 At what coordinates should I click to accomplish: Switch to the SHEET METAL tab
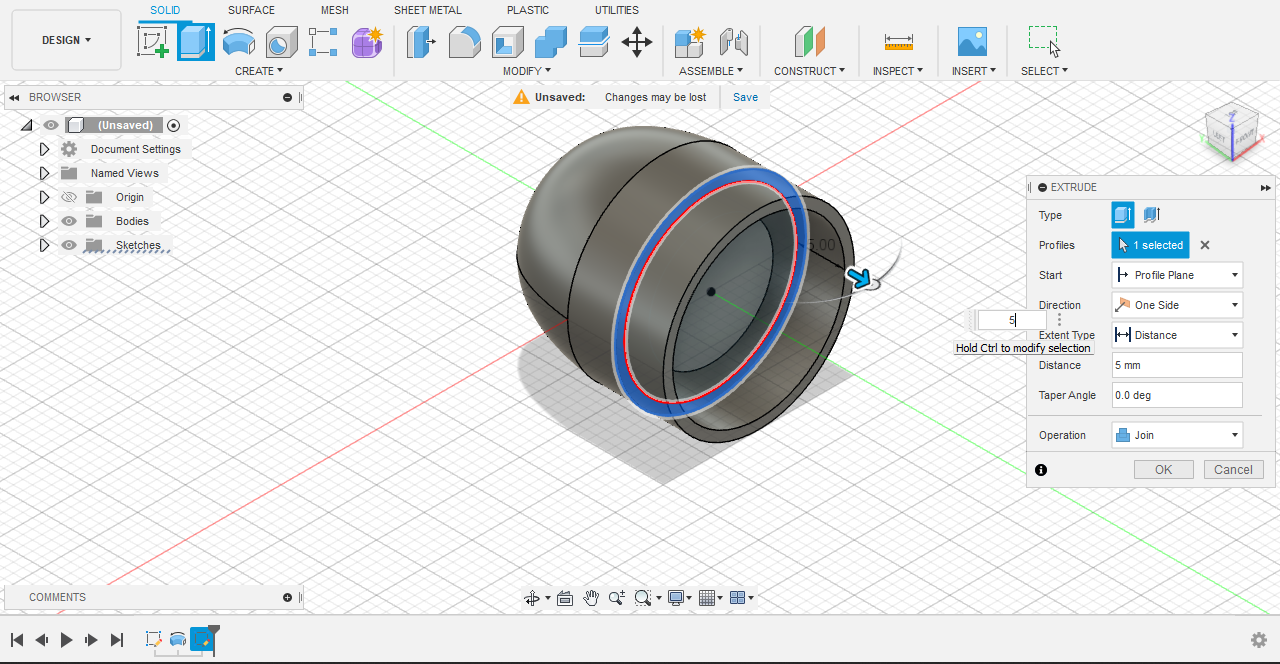point(428,10)
